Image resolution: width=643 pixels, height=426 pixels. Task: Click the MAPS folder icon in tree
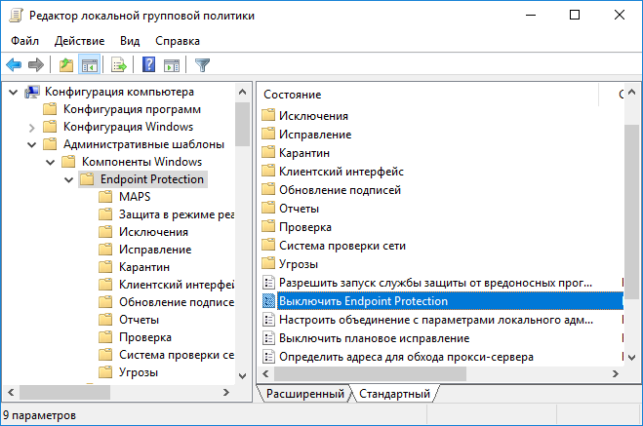[105, 196]
